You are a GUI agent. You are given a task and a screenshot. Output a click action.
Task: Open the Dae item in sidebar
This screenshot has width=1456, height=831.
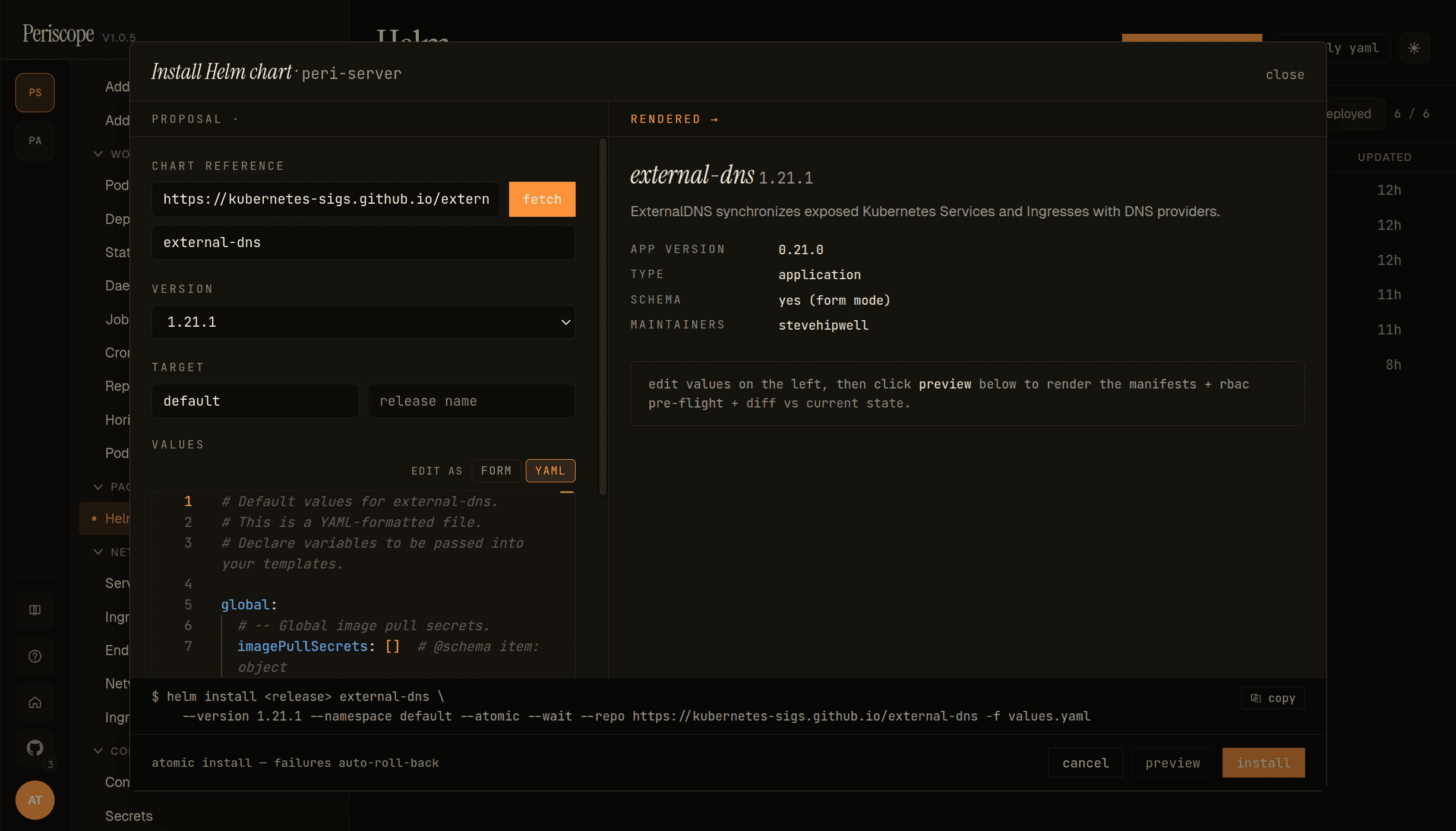117,286
